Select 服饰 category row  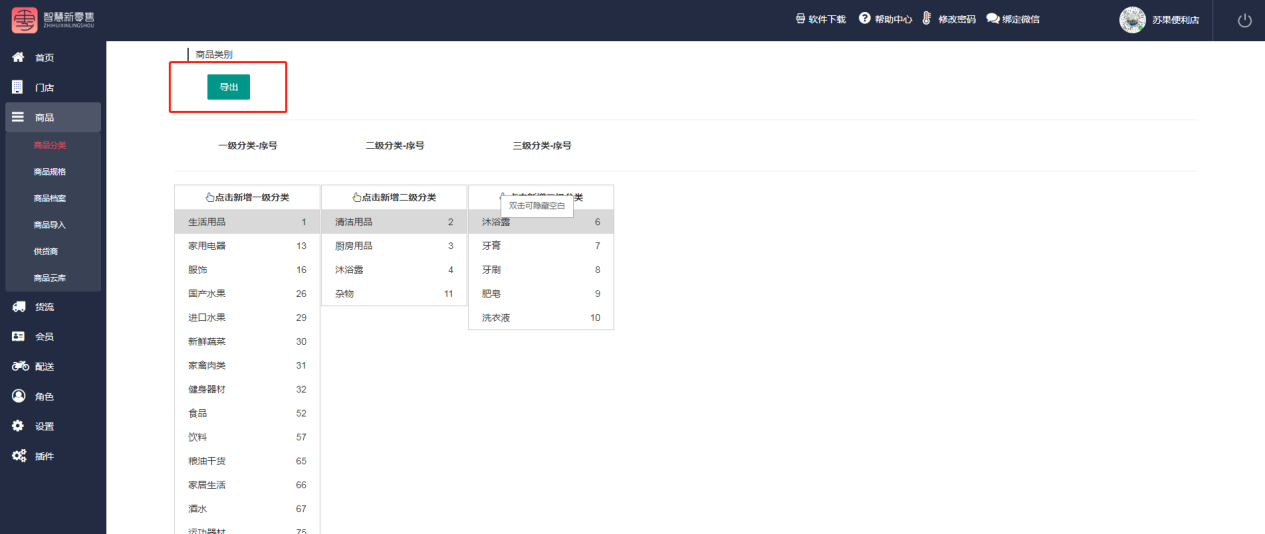pyautogui.click(x=247, y=270)
